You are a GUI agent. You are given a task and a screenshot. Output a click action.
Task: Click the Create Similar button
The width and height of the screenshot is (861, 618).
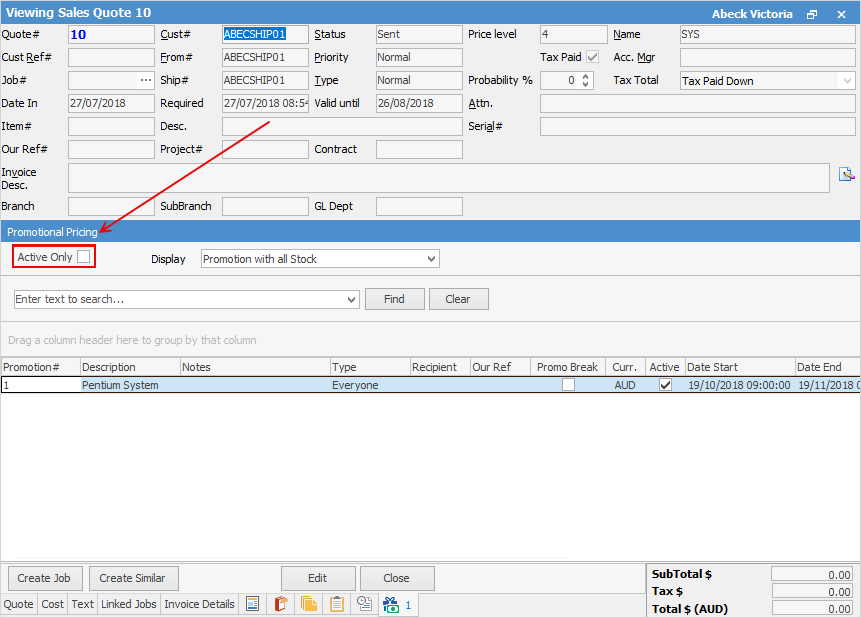click(x=133, y=578)
